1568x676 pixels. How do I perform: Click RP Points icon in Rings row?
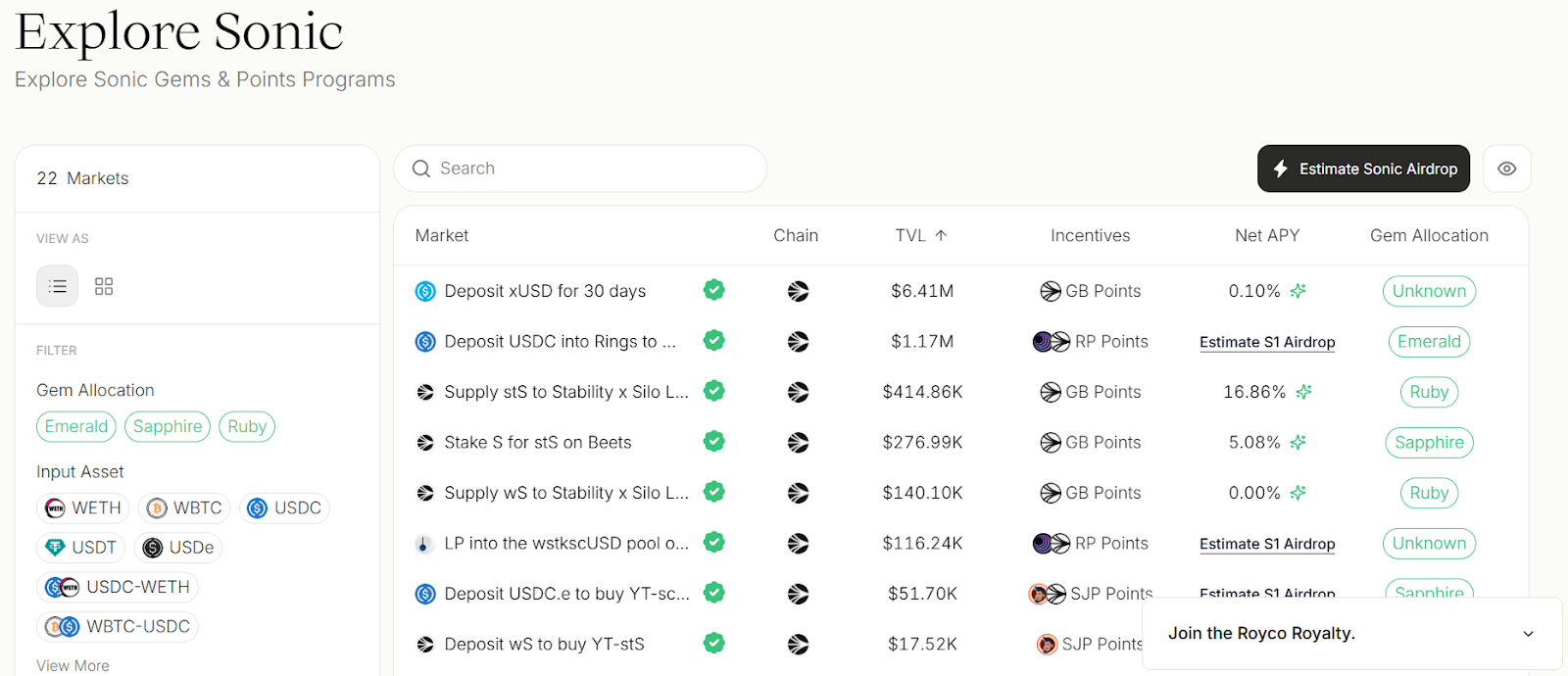pos(1052,342)
